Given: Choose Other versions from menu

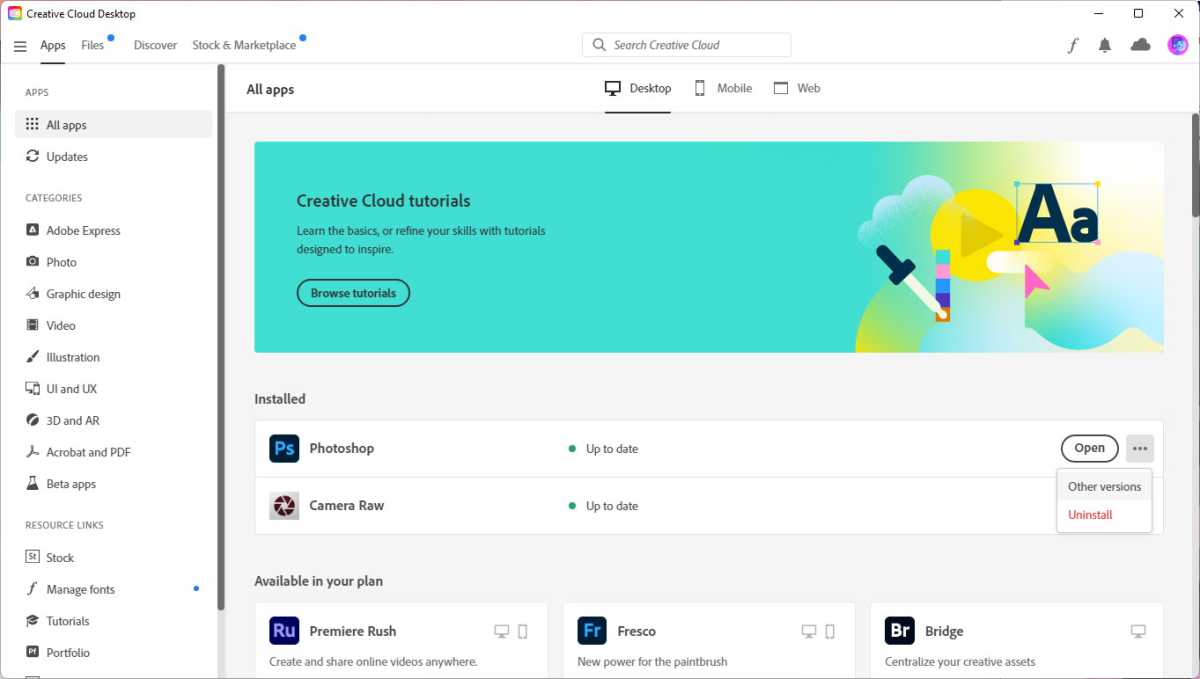Looking at the screenshot, I should tap(1104, 487).
